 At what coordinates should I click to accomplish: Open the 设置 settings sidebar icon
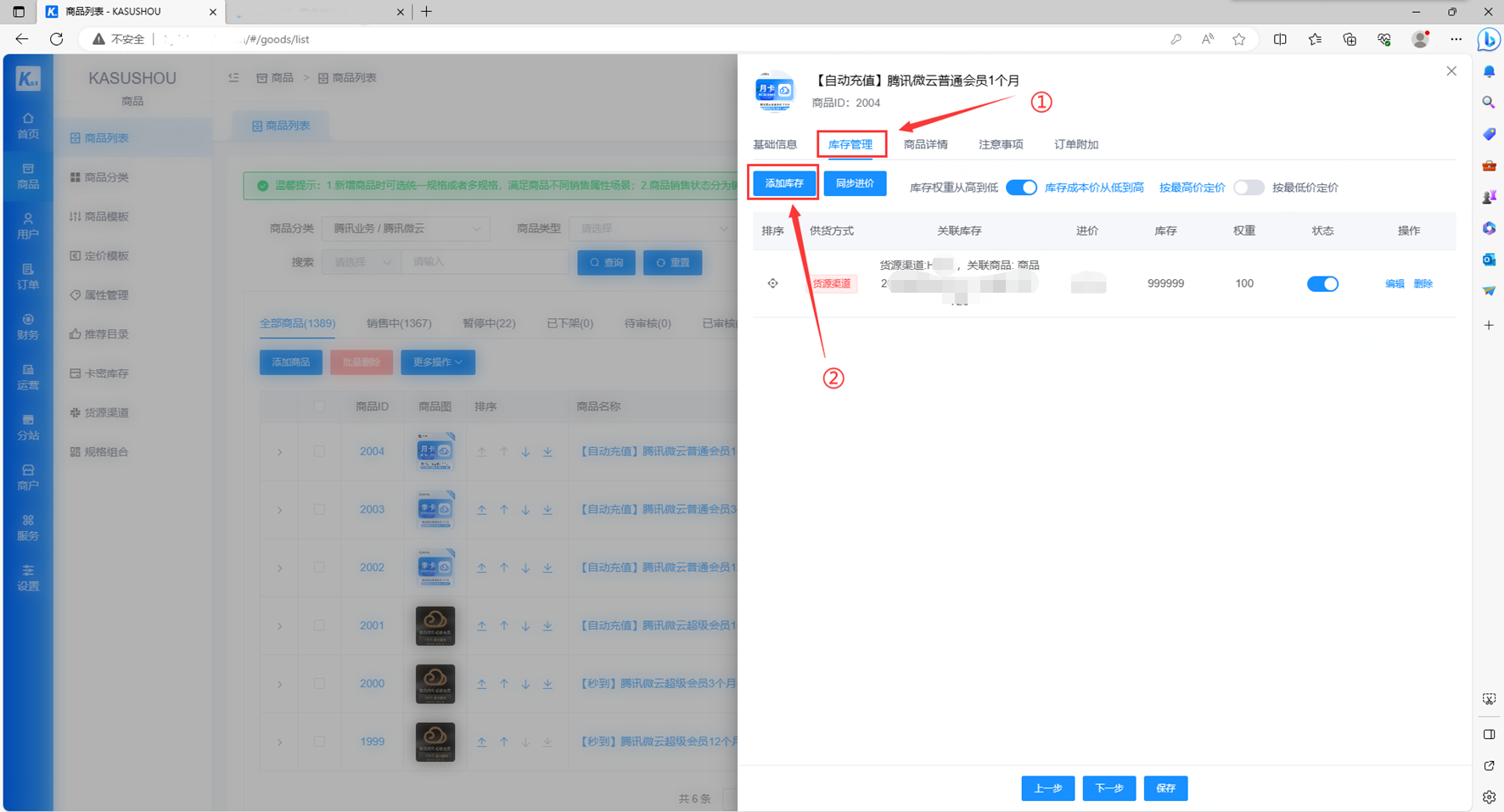28,577
